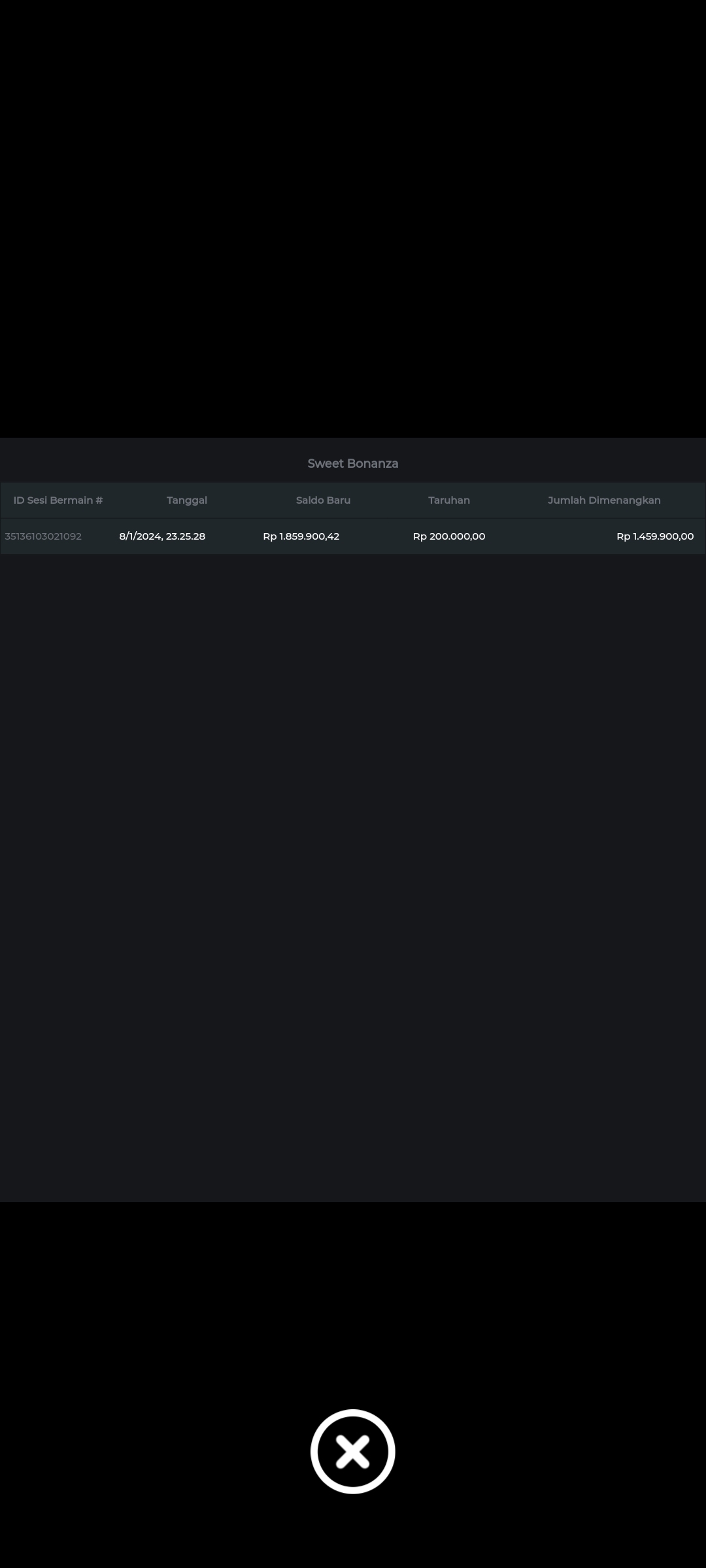Click the Rp prefix of the new balance
Screen dimensions: 706x1568
pyautogui.click(x=269, y=536)
